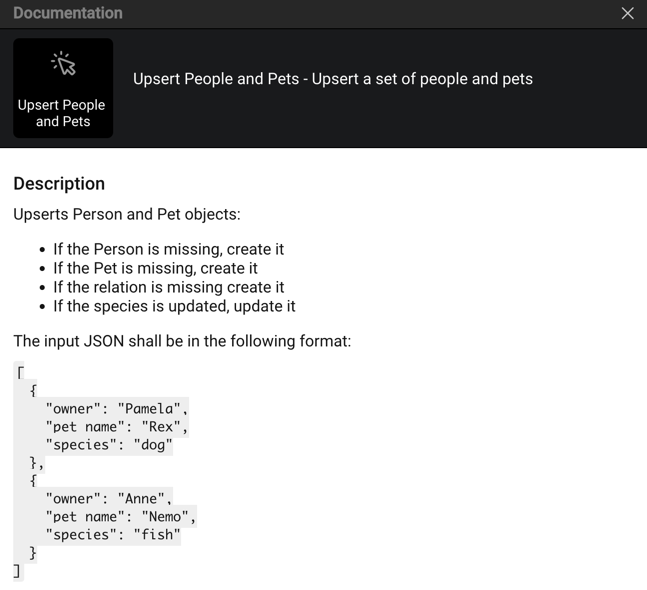Click the "owner": "Anne" code line
Viewport: 647px width, 590px height.
click(109, 498)
